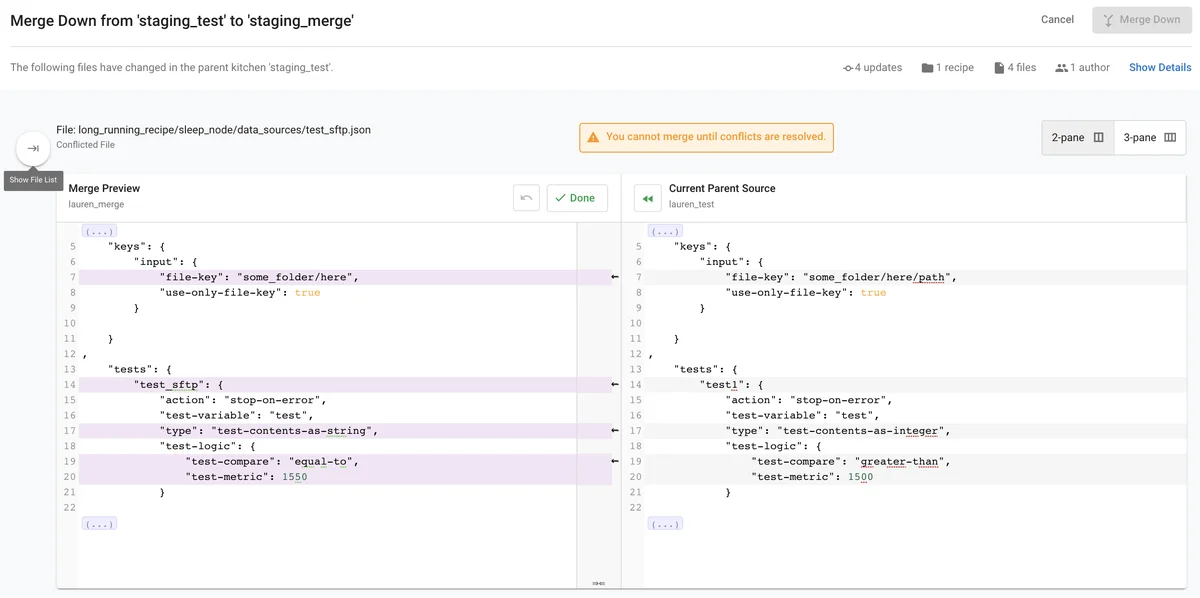This screenshot has height=598, width=1200.
Task: Apply parent change arrow at line 14
Action: pyautogui.click(x=616, y=384)
